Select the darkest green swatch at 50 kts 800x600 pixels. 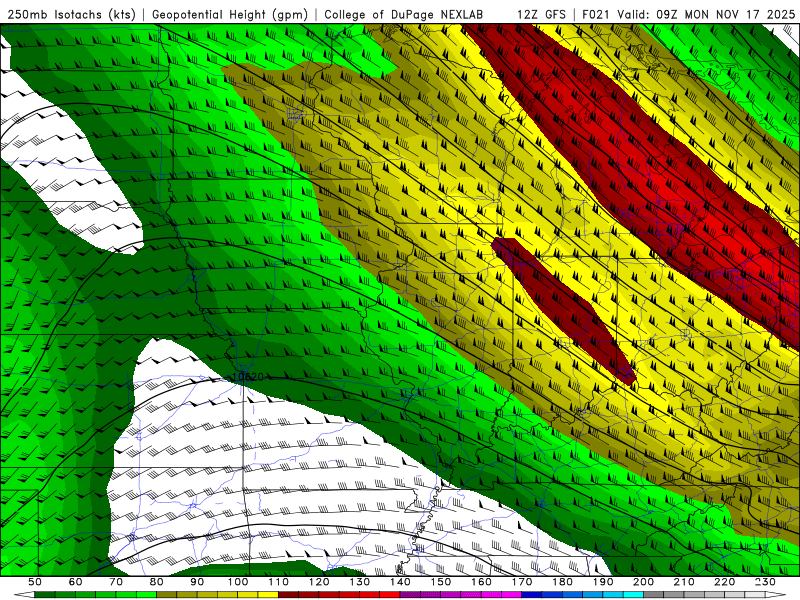tap(44, 595)
